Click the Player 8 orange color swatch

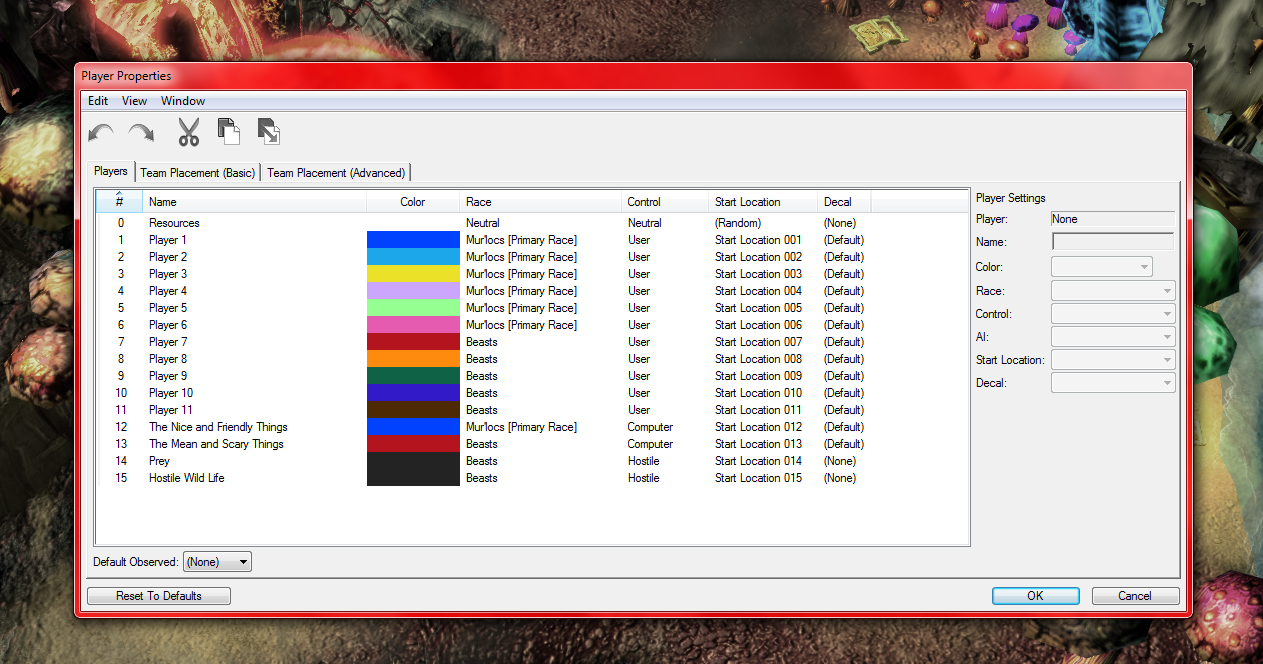pos(413,359)
